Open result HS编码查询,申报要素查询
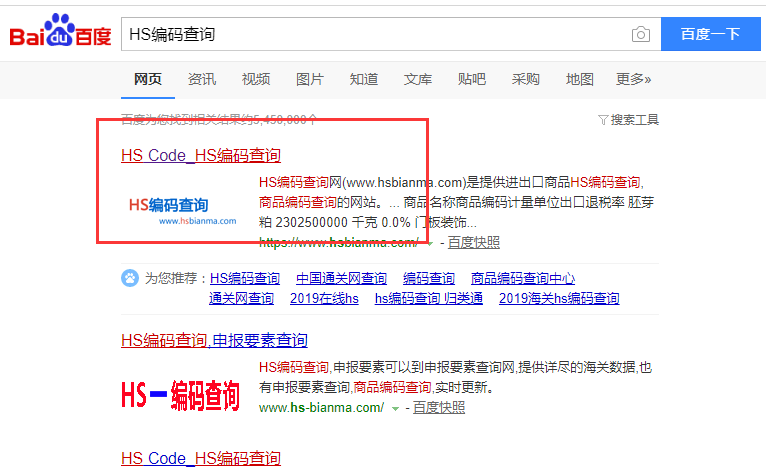The image size is (766, 471). 214,340
